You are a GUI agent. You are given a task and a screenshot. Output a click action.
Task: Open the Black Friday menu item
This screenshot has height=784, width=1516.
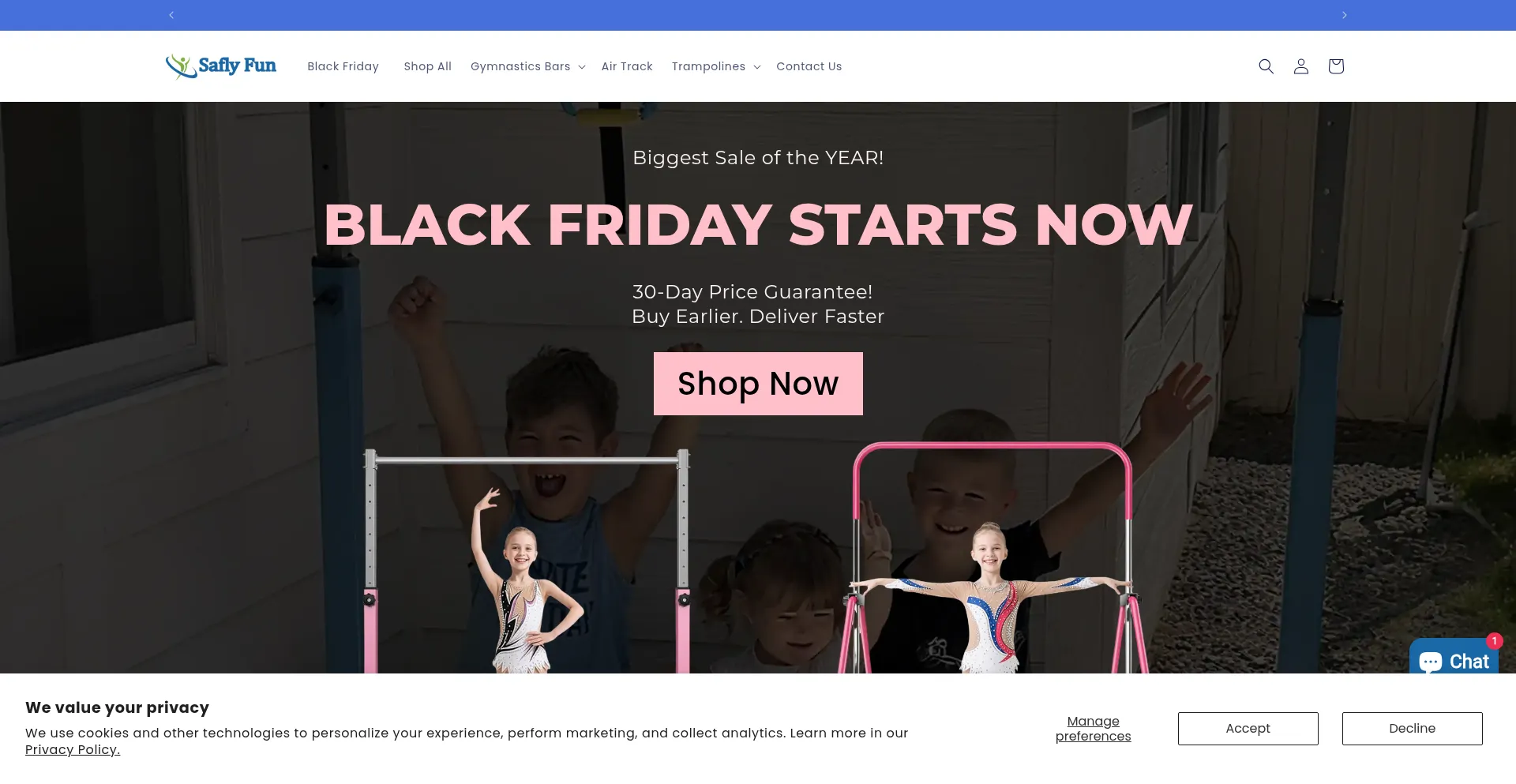click(343, 66)
